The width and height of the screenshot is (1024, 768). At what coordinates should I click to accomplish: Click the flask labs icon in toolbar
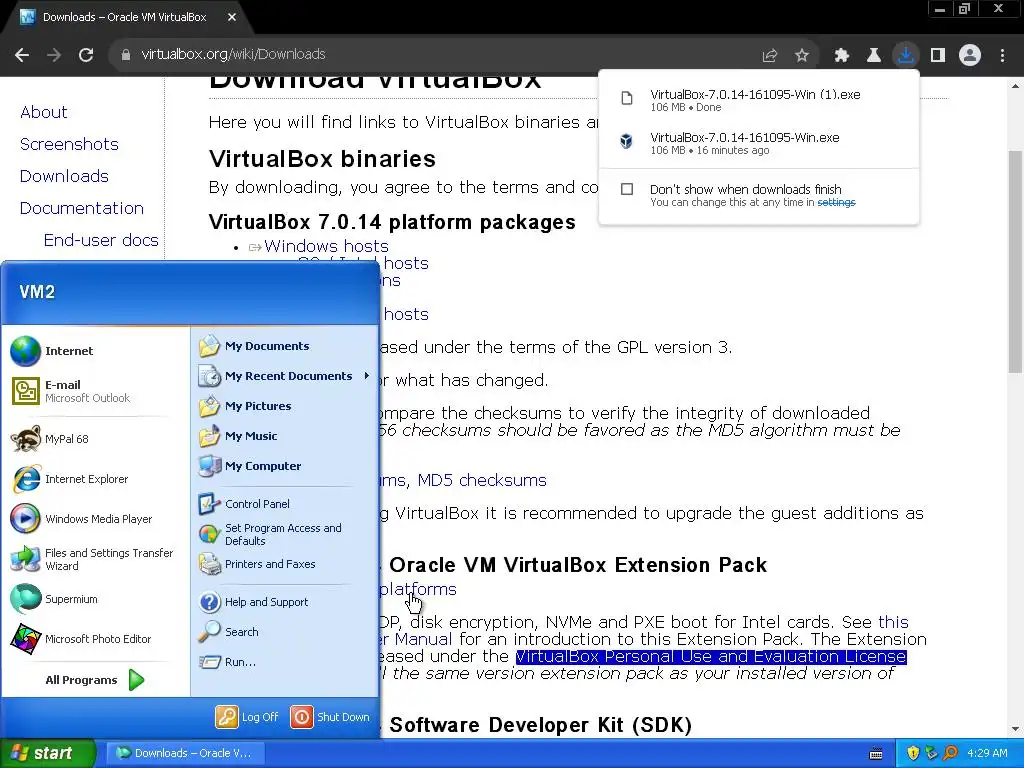(874, 56)
